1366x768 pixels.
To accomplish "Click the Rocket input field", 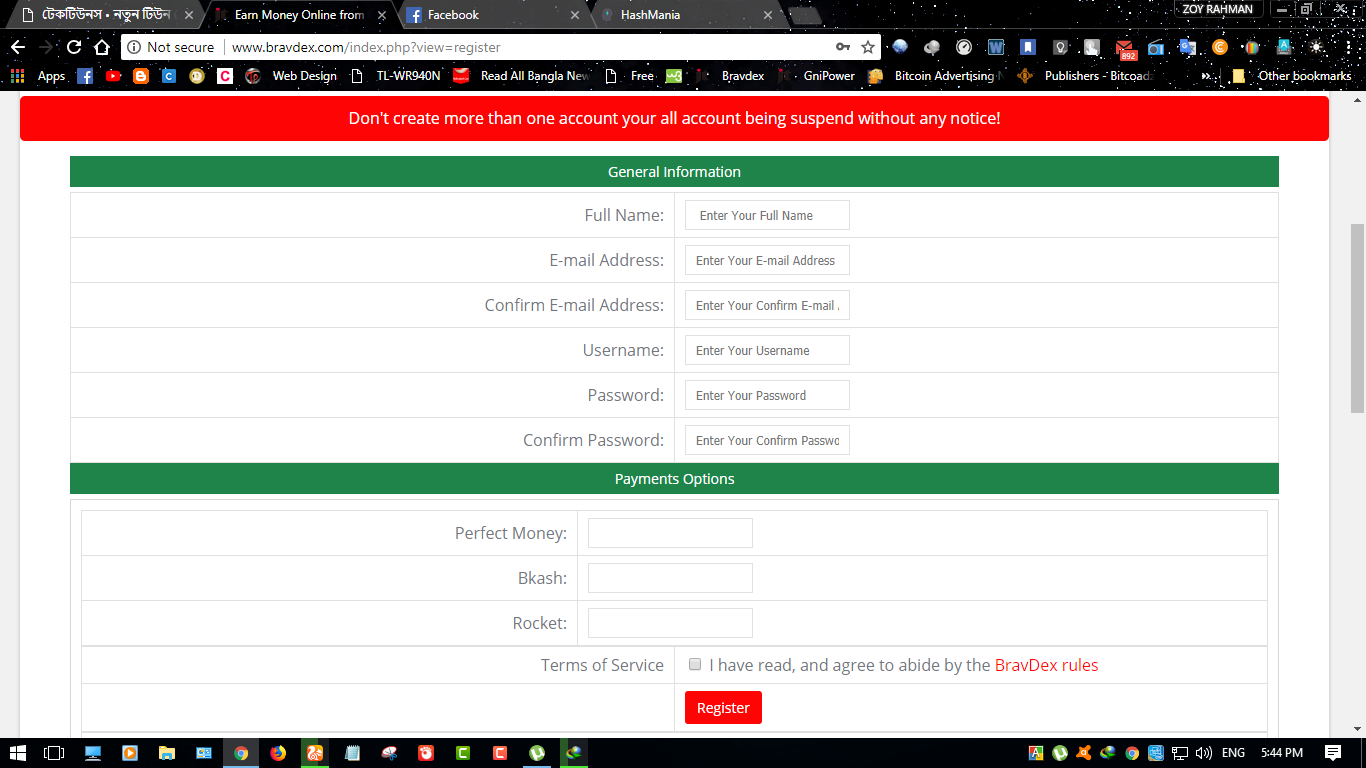I will 670,623.
